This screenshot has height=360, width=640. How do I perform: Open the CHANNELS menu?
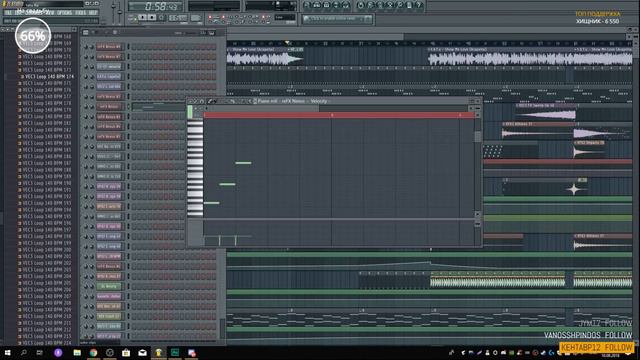click(x=34, y=13)
